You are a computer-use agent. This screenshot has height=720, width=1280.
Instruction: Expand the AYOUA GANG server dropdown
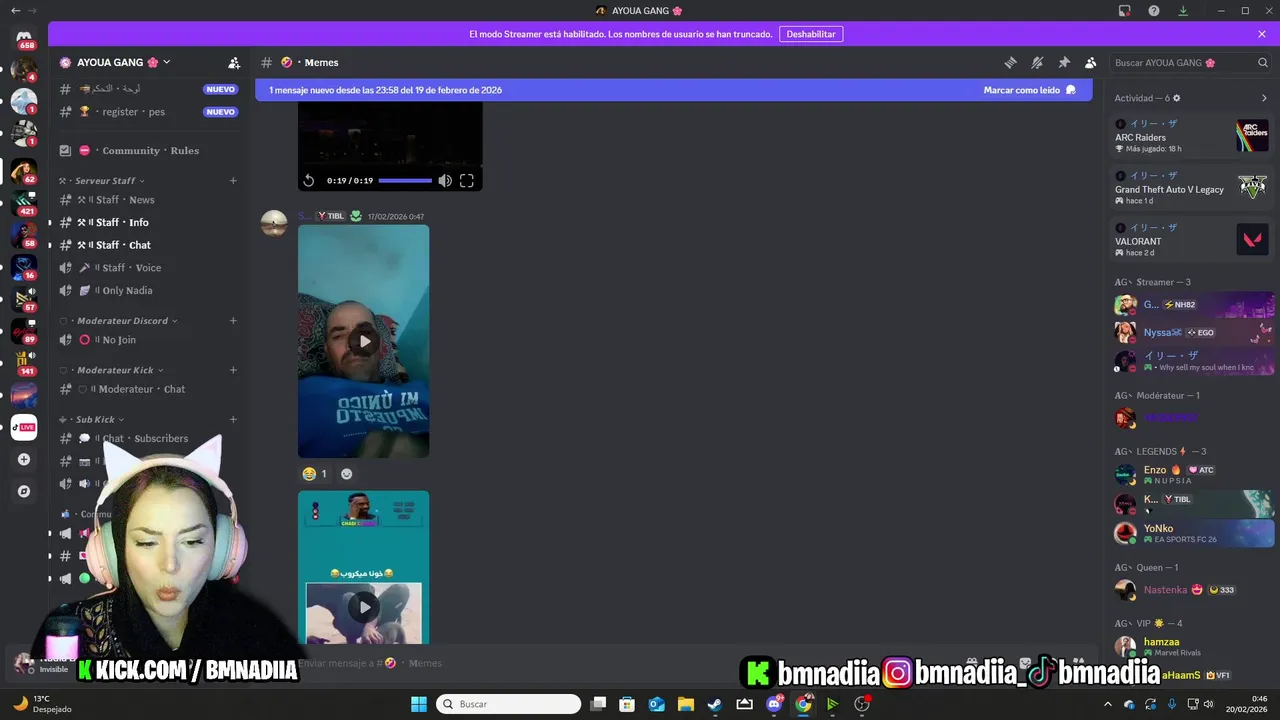(166, 62)
